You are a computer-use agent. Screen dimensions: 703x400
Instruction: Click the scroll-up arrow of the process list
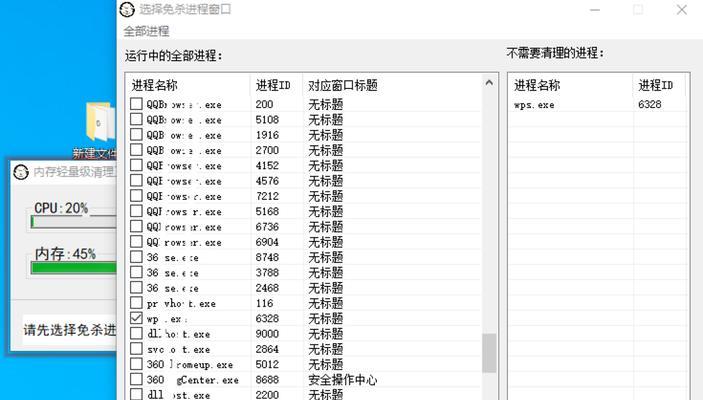click(x=489, y=83)
